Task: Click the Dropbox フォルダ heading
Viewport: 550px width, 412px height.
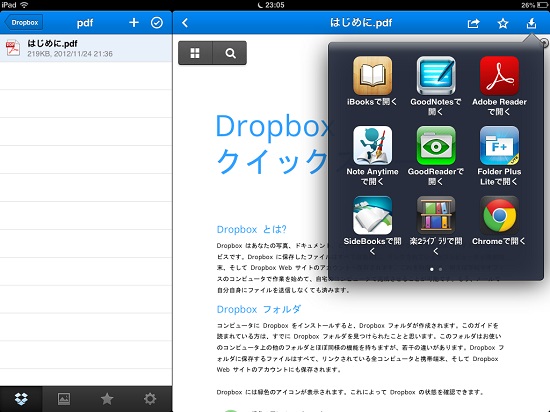Action: point(259,309)
